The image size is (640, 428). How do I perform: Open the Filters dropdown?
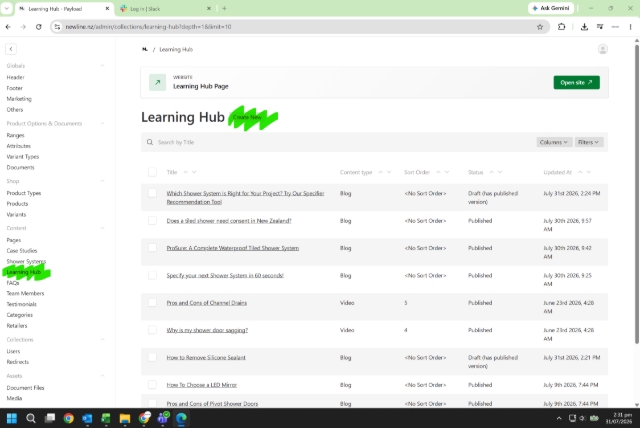coord(588,142)
